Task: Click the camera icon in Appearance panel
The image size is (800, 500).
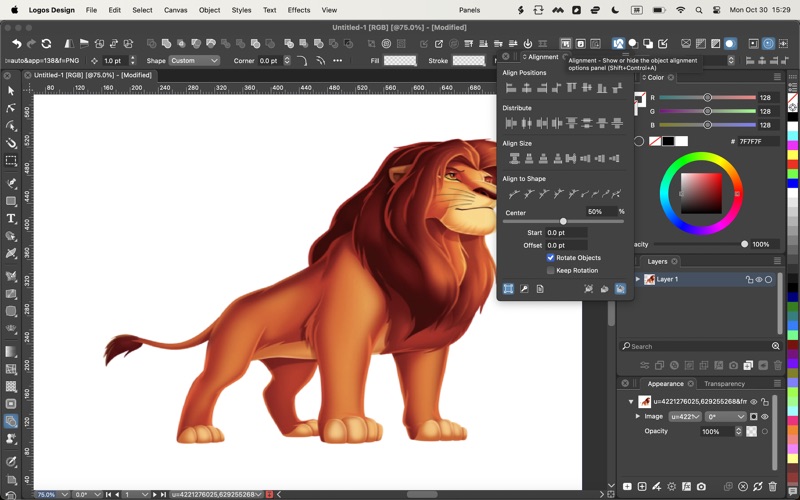Action: [702, 487]
